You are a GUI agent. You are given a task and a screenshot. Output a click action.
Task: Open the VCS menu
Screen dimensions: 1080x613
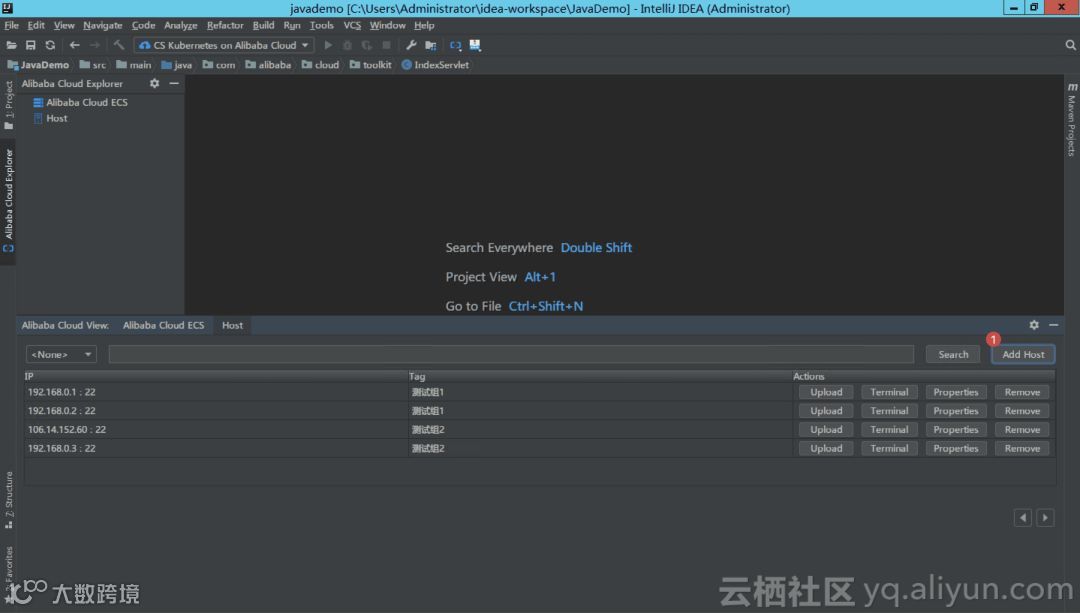352,25
